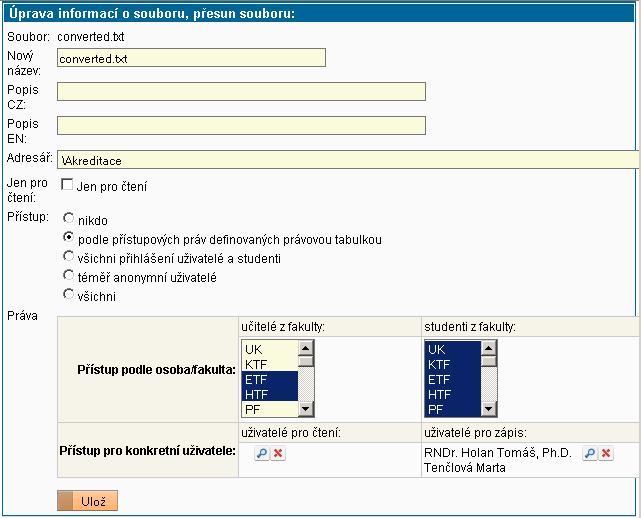Click red delete icon for write users

tap(606, 454)
